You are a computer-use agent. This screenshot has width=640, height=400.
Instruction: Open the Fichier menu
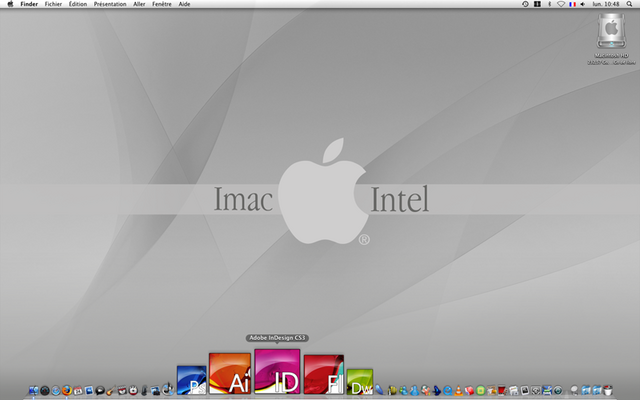[x=53, y=4]
